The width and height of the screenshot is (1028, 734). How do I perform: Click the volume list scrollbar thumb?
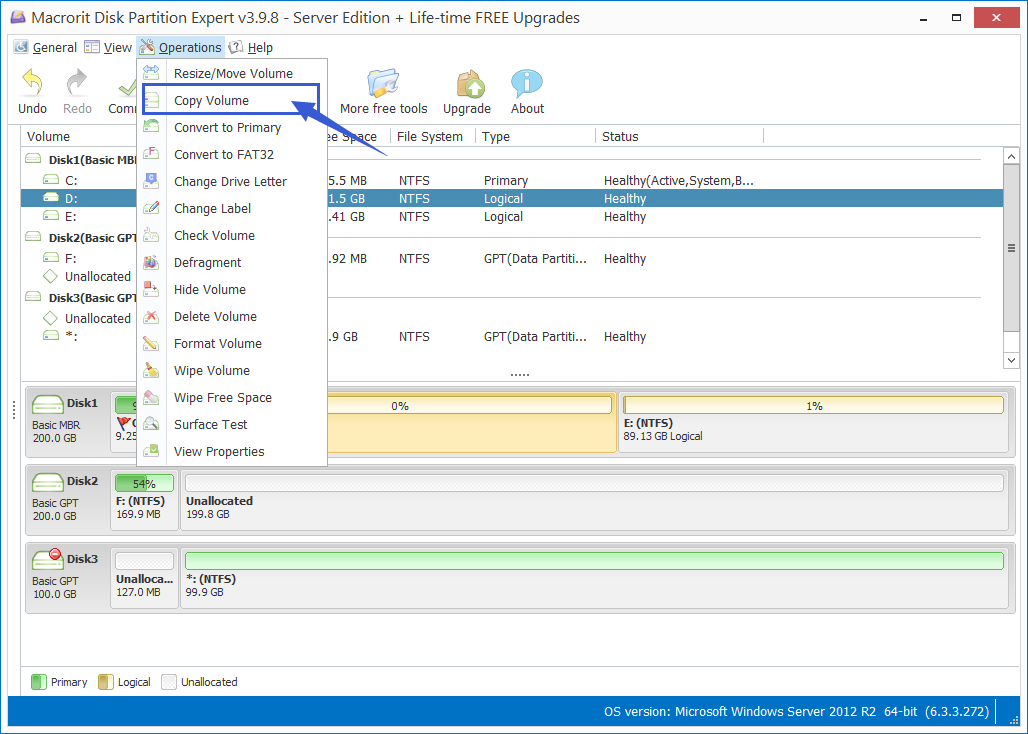1011,248
